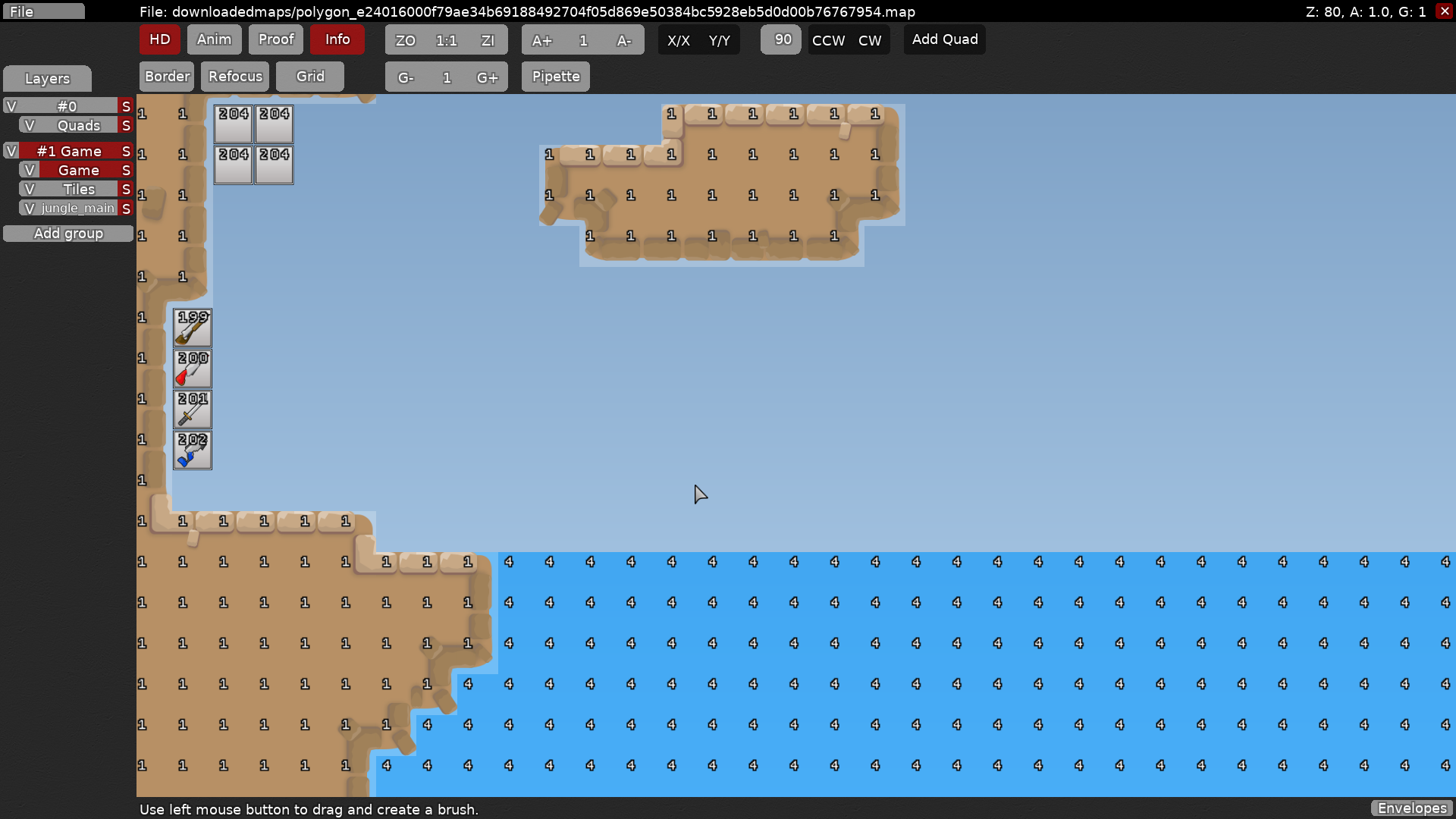Toggle visibility of Game layer

(29, 170)
